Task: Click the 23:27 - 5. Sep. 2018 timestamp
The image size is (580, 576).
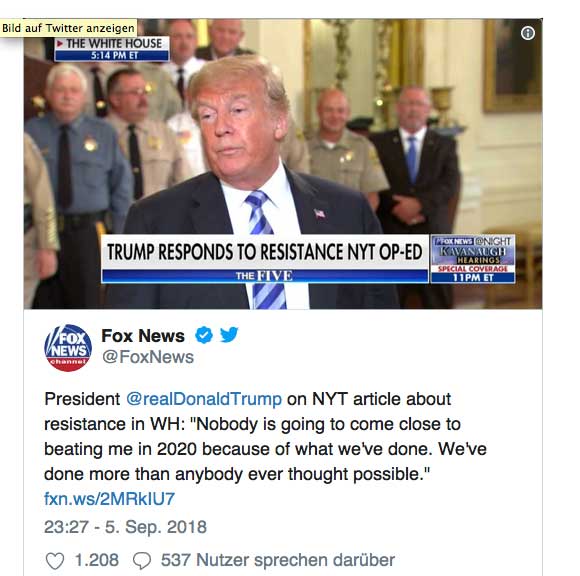Action: point(125,527)
